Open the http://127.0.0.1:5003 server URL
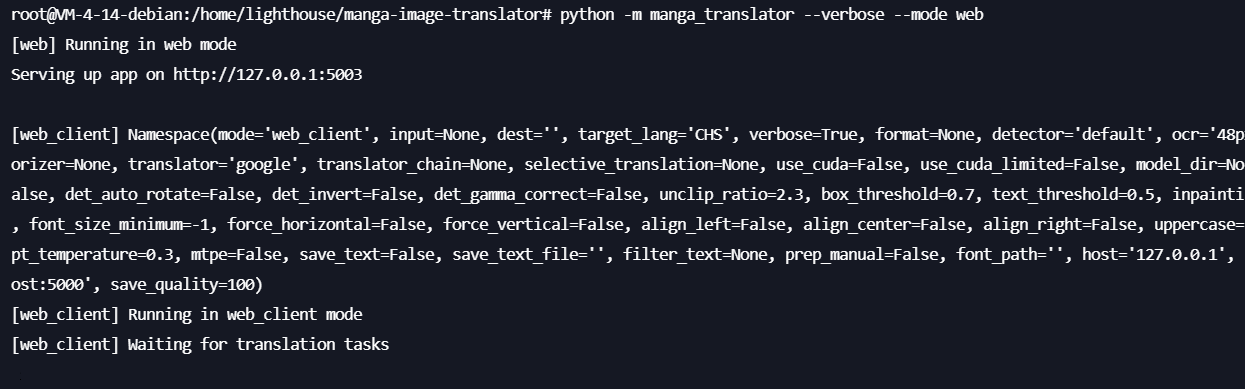The image size is (1245, 389). pyautogui.click(x=267, y=75)
